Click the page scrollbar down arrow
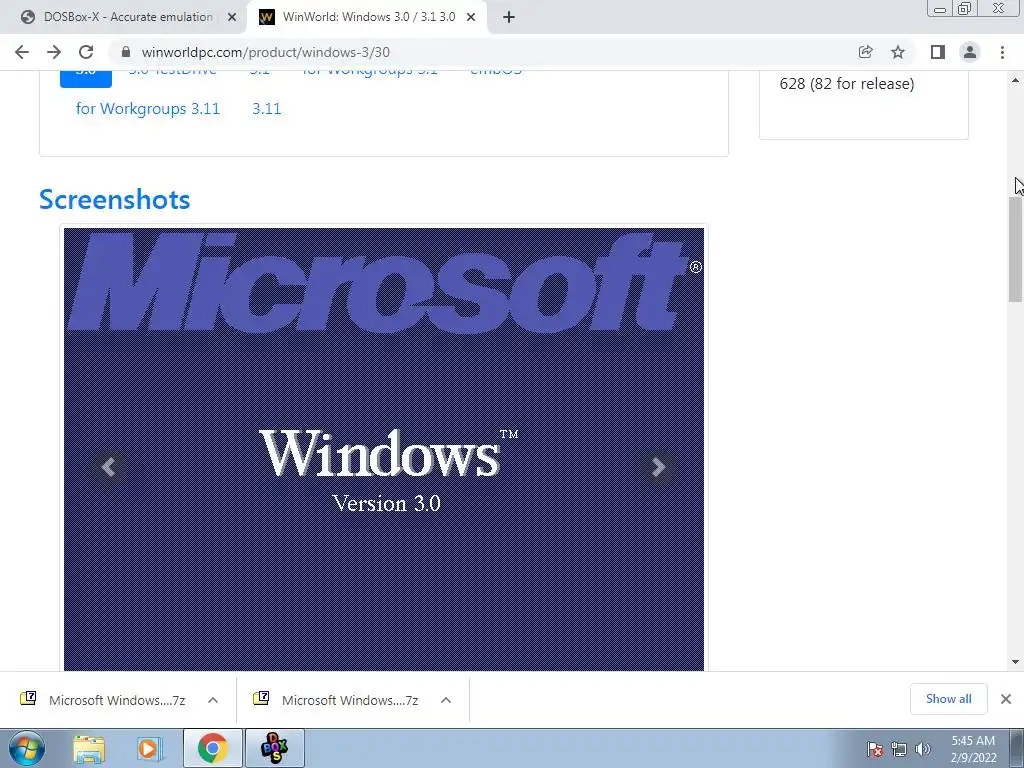 [x=1016, y=662]
